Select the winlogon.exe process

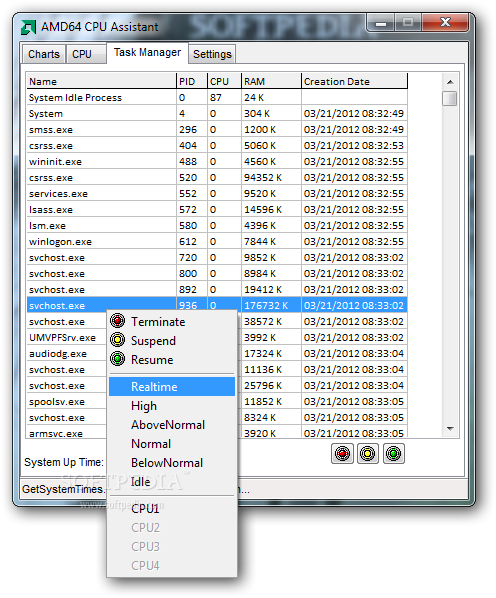tap(217, 242)
